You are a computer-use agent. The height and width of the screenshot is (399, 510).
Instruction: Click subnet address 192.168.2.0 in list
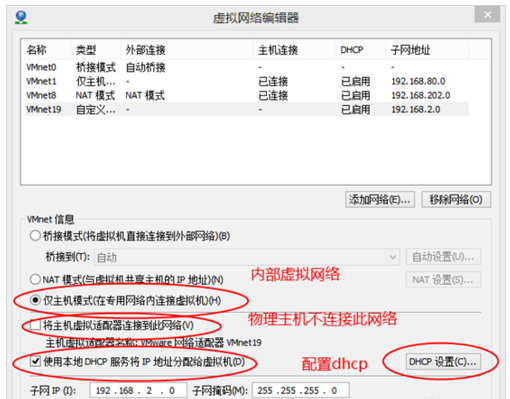pyautogui.click(x=416, y=109)
